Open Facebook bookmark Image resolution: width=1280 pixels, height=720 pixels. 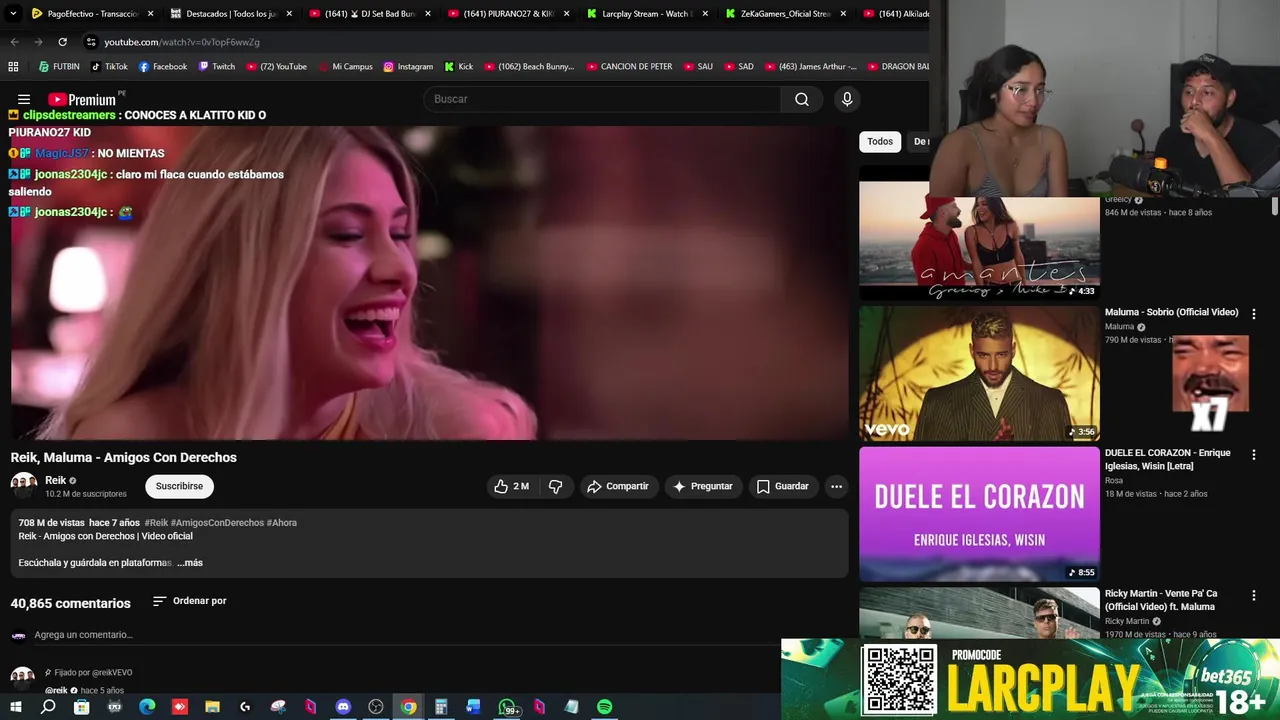click(162, 67)
